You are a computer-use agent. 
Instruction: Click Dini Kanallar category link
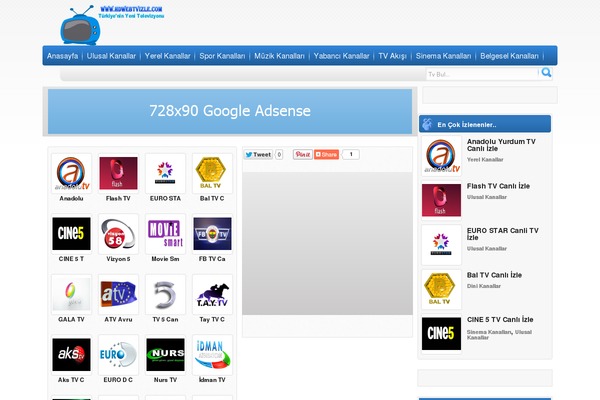pos(484,286)
